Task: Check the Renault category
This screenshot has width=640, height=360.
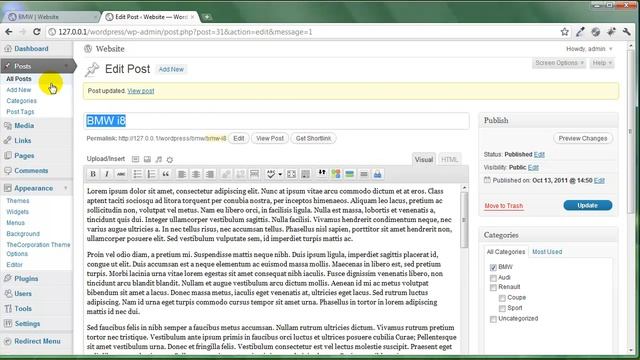Action: (493, 287)
